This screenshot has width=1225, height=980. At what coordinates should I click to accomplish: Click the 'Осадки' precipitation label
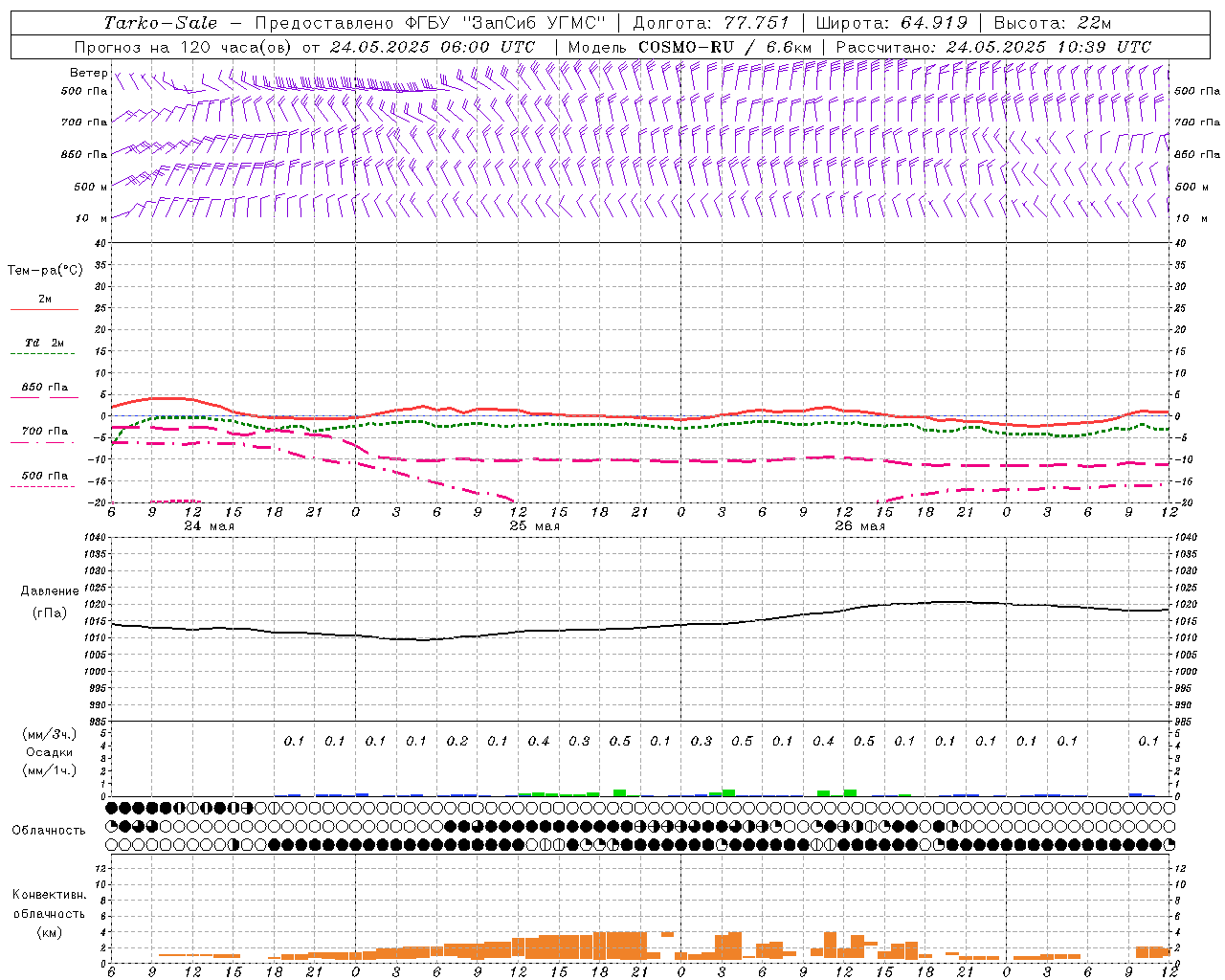(48, 752)
